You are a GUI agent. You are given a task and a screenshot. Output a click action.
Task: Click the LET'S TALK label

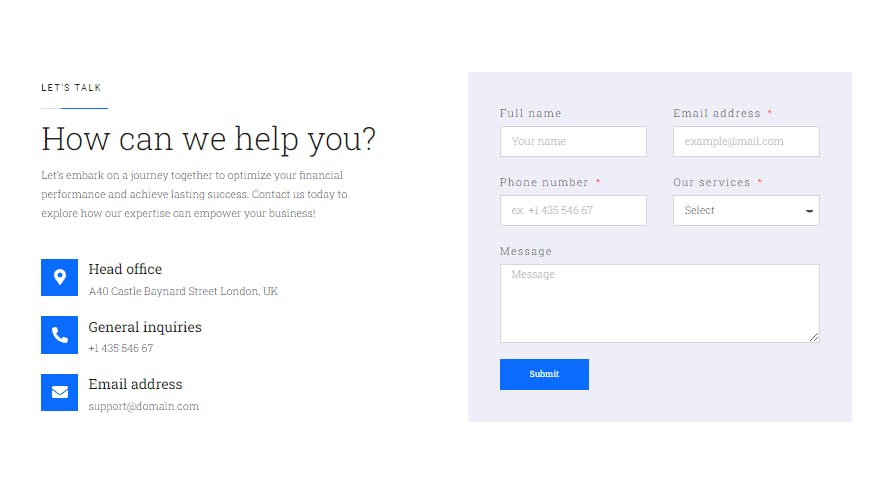tap(71, 88)
